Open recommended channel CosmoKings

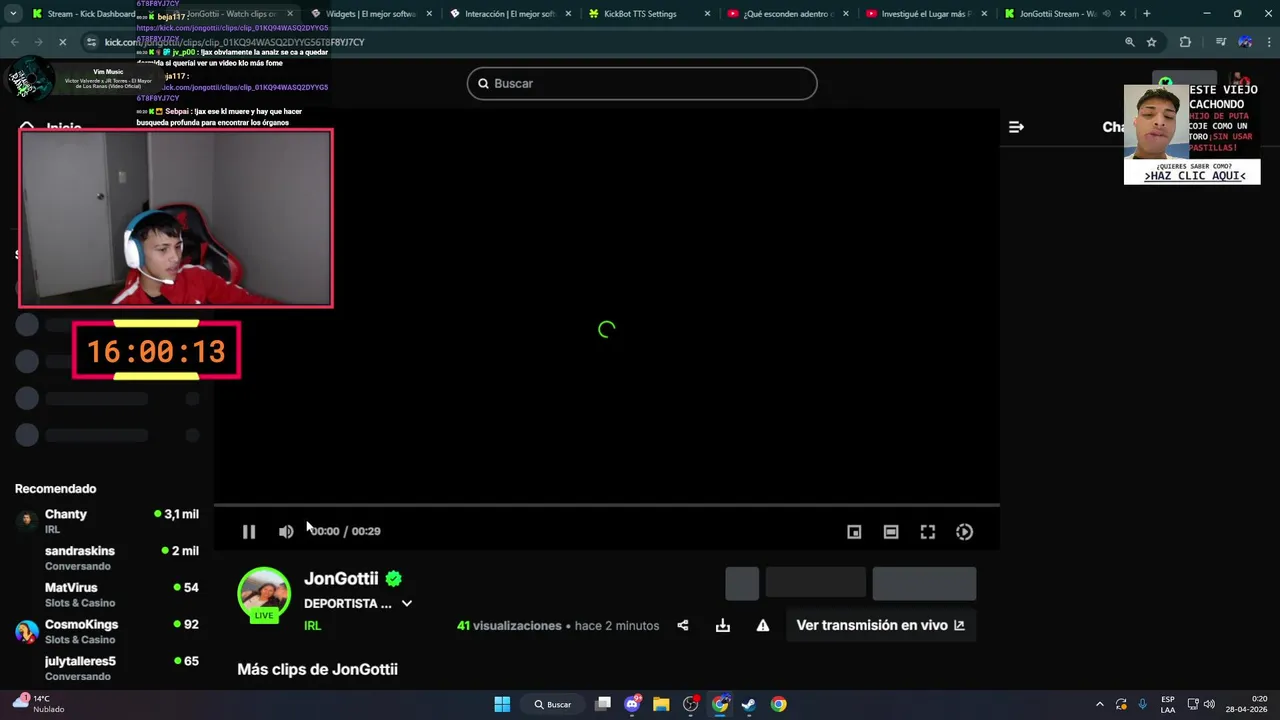click(107, 631)
